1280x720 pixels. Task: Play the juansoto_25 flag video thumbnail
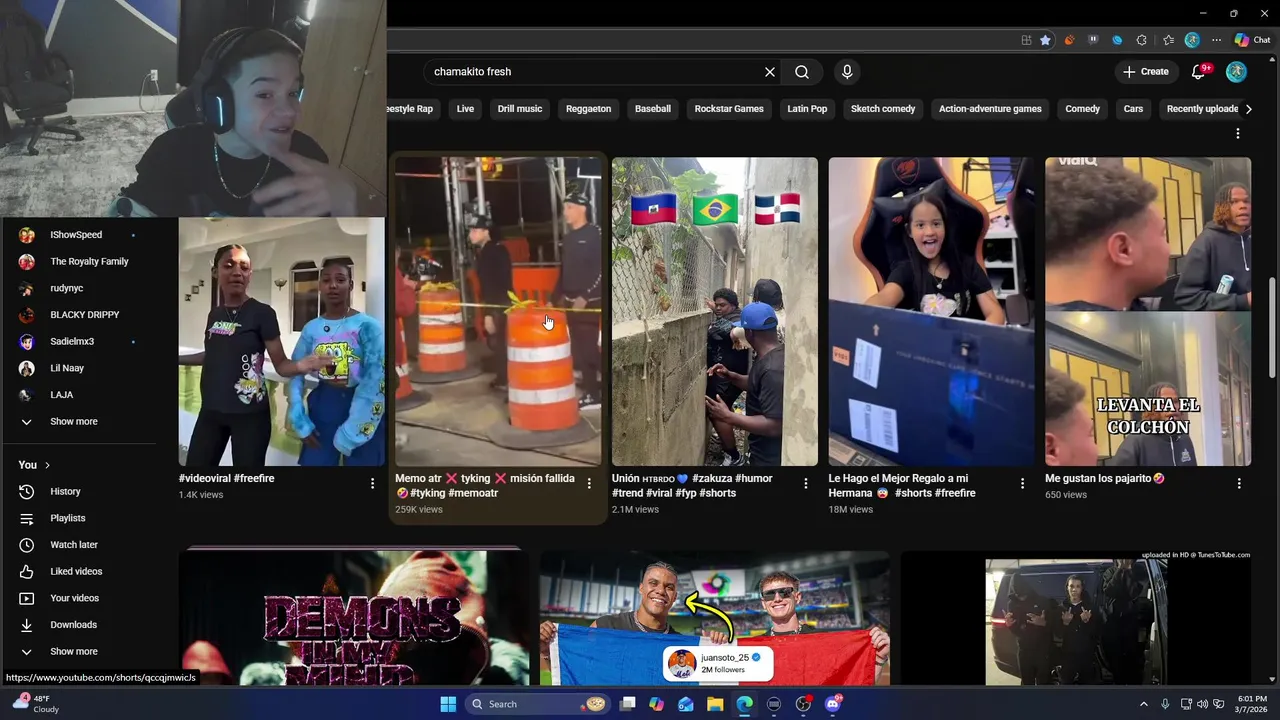[x=715, y=618]
